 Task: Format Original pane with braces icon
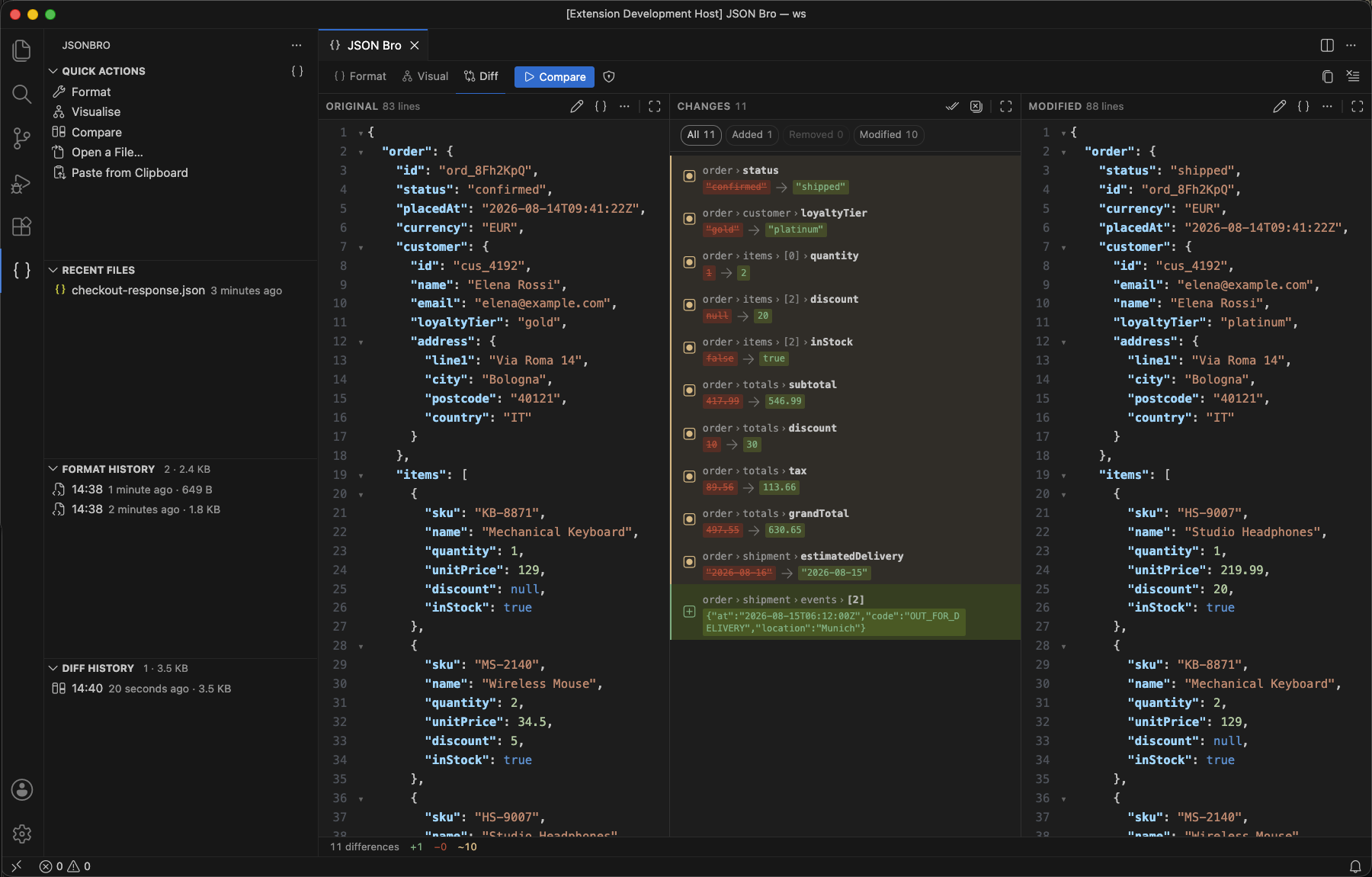pyautogui.click(x=601, y=106)
